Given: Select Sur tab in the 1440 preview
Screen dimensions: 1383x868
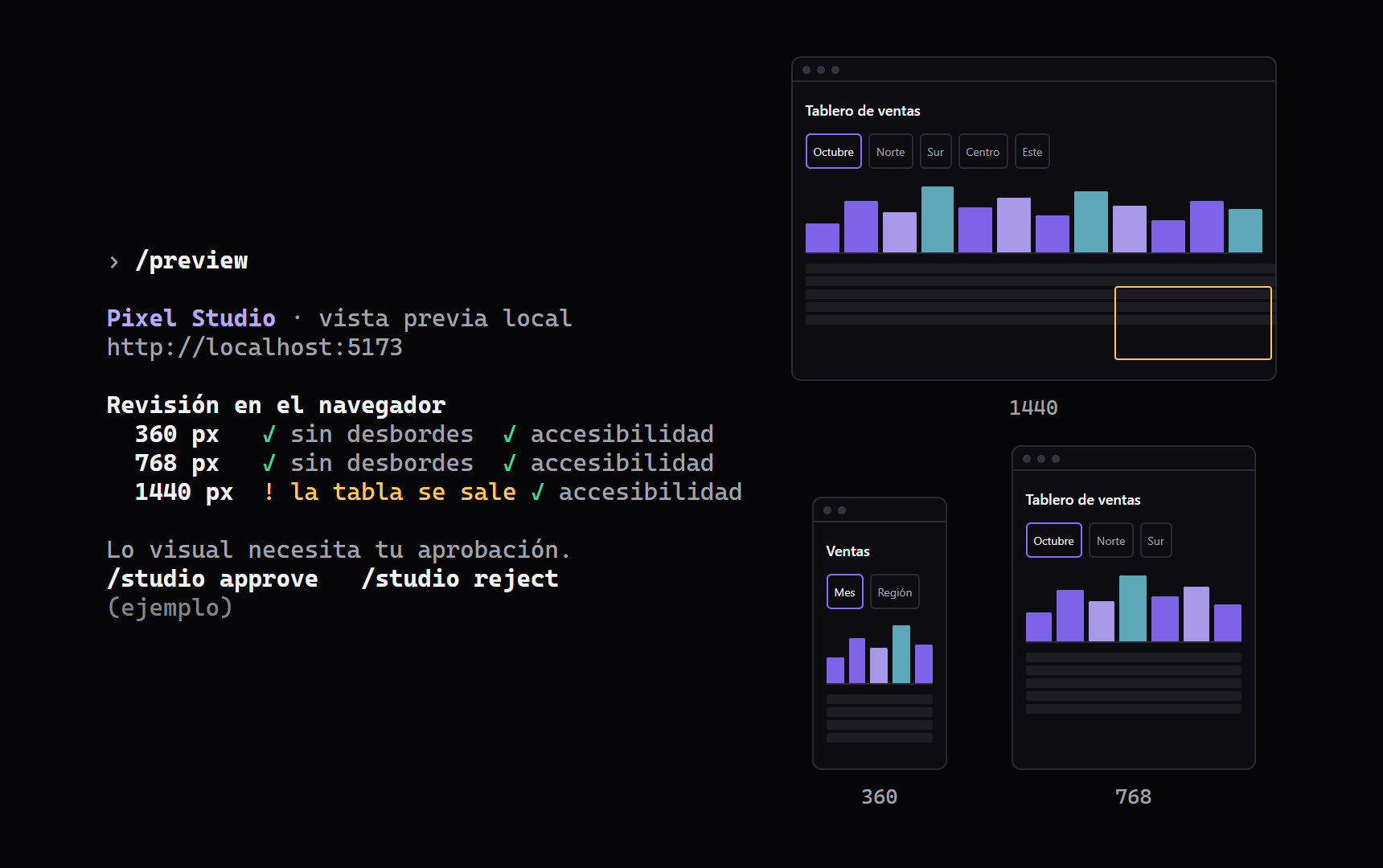Looking at the screenshot, I should [x=935, y=151].
